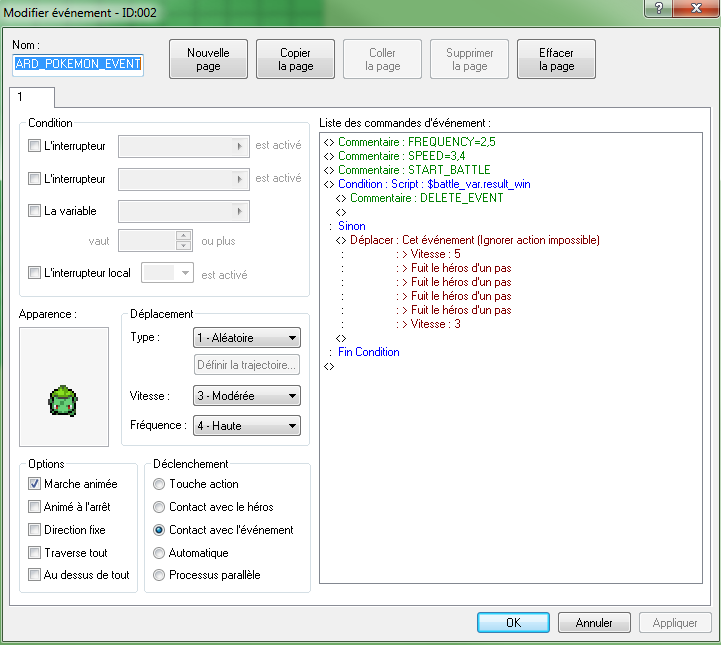Select the Sinon line
Image resolution: width=721 pixels, height=645 pixels.
click(347, 226)
